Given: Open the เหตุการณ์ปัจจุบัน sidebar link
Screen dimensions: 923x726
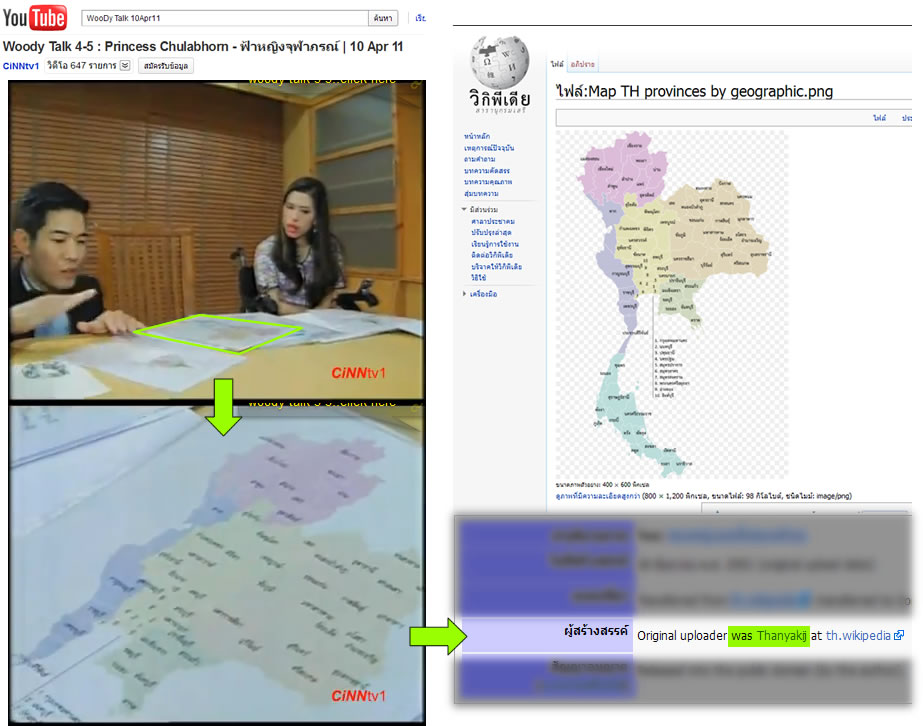Looking at the screenshot, I should (489, 148).
